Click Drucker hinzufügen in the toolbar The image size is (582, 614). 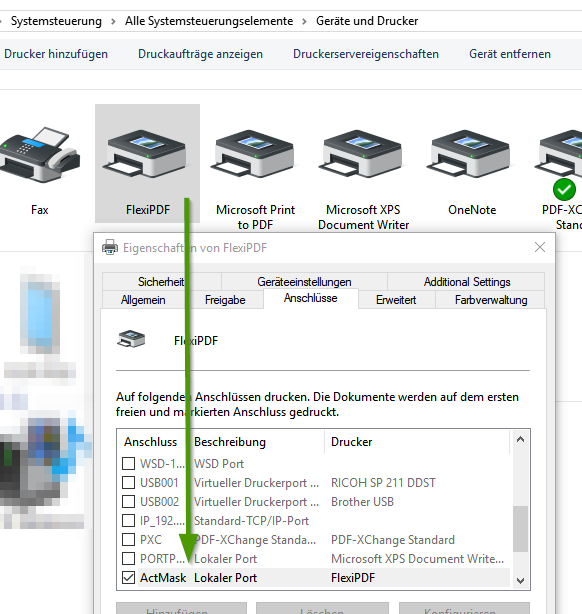point(56,54)
